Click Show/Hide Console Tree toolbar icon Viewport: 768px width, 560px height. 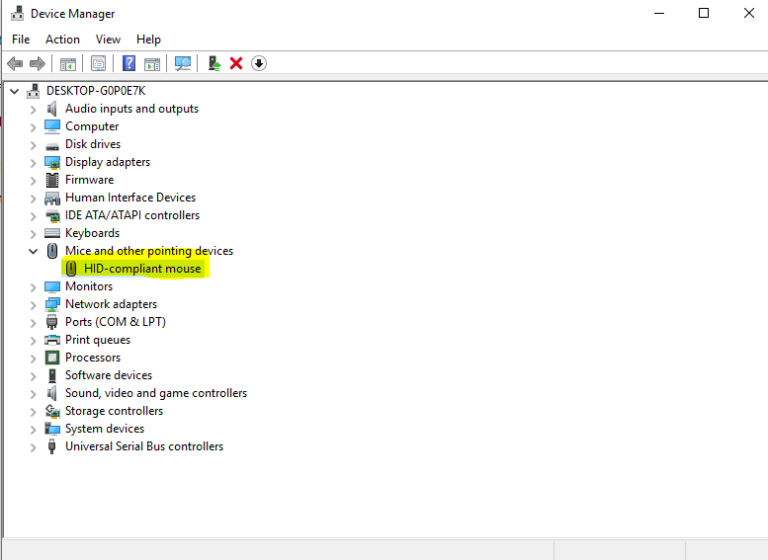click(x=68, y=63)
